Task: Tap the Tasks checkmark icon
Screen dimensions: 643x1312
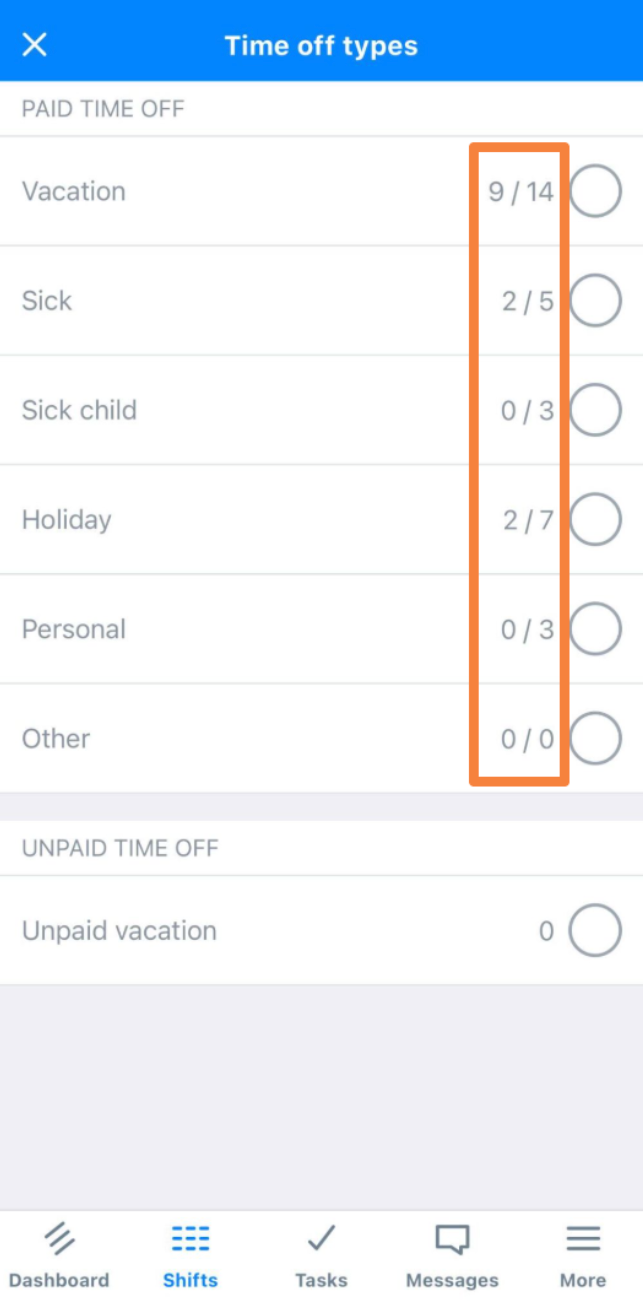Action: pyautogui.click(x=321, y=1239)
